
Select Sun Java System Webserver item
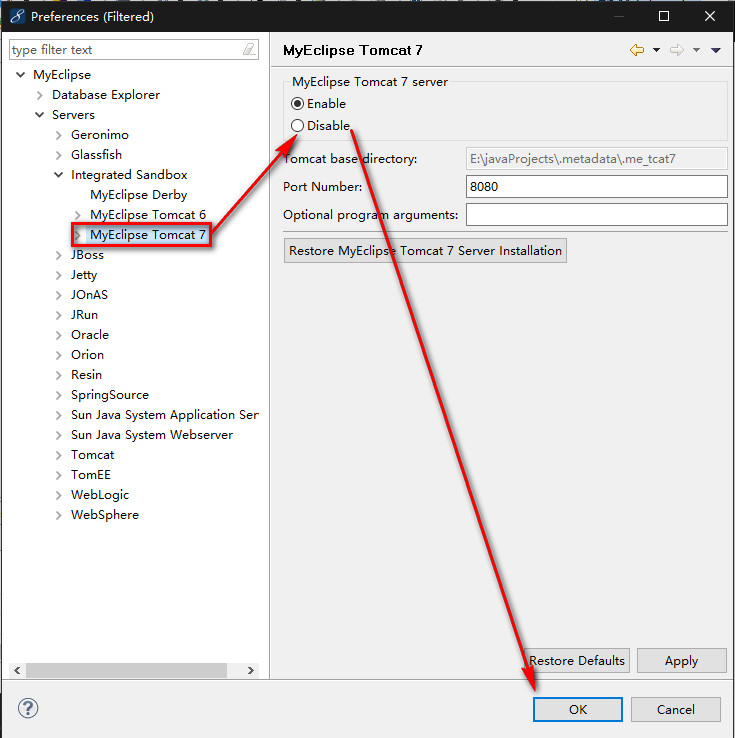click(152, 434)
